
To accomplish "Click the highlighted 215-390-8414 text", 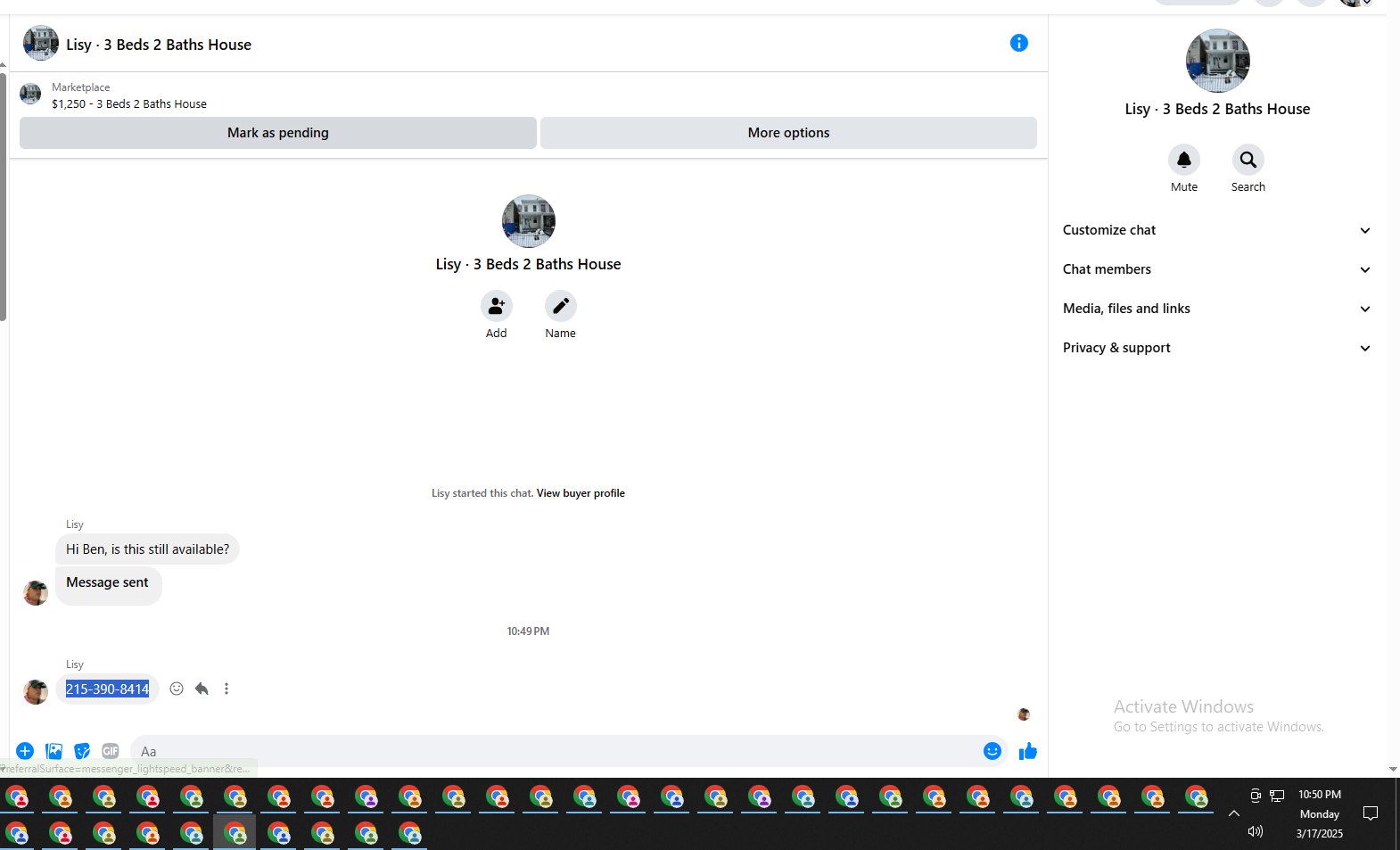I will tap(107, 689).
